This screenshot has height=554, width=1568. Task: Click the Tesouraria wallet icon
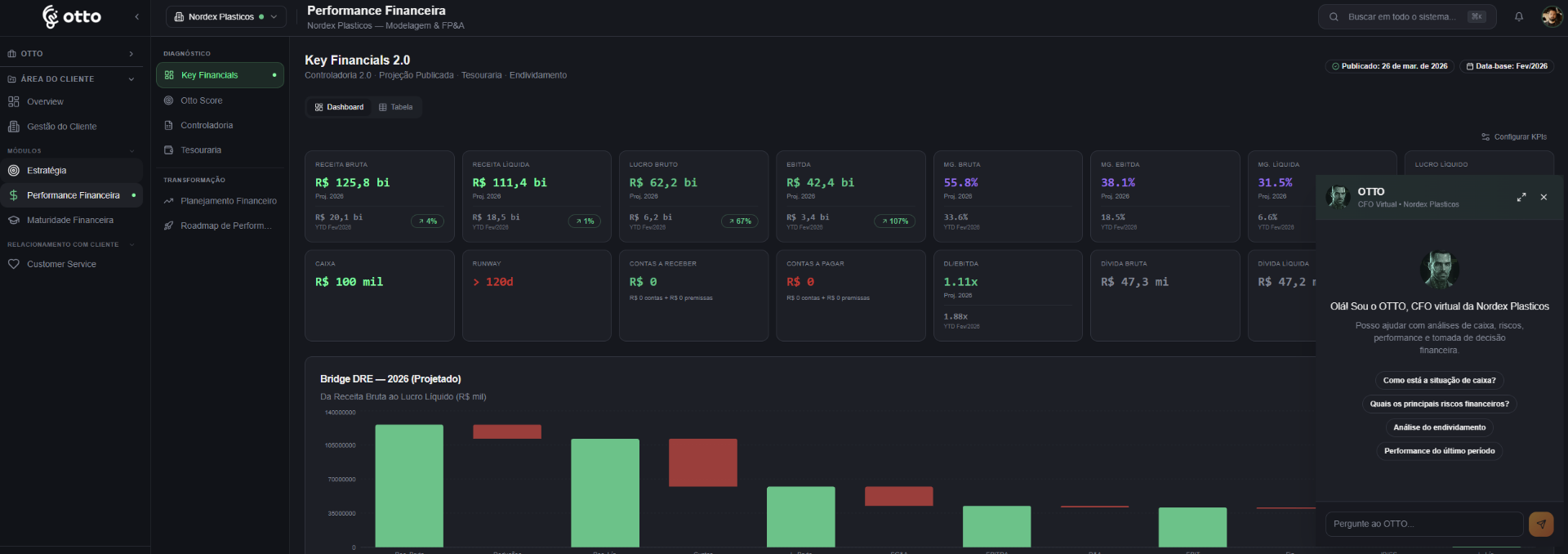point(168,150)
